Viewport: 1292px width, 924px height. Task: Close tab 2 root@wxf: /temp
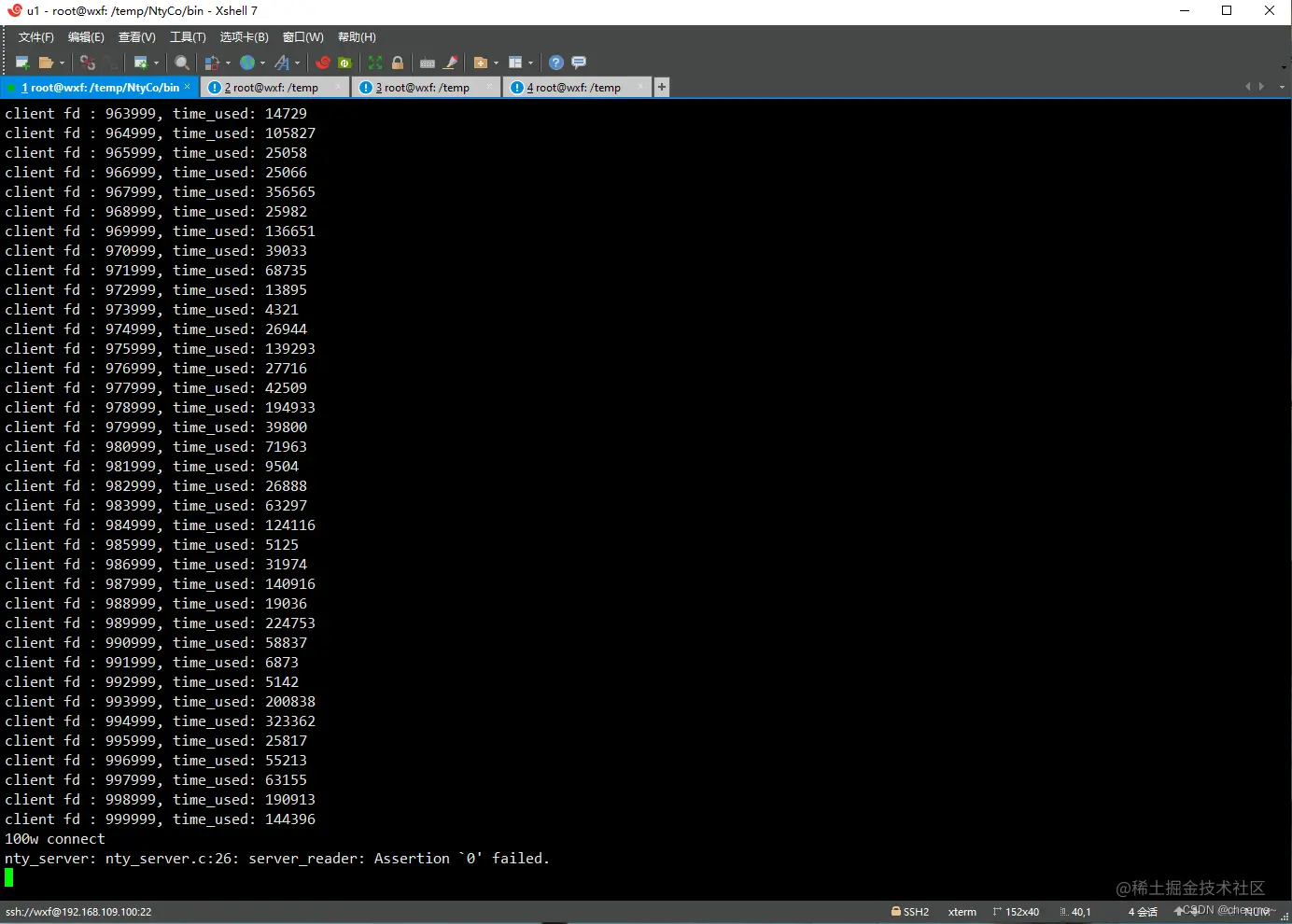(338, 86)
